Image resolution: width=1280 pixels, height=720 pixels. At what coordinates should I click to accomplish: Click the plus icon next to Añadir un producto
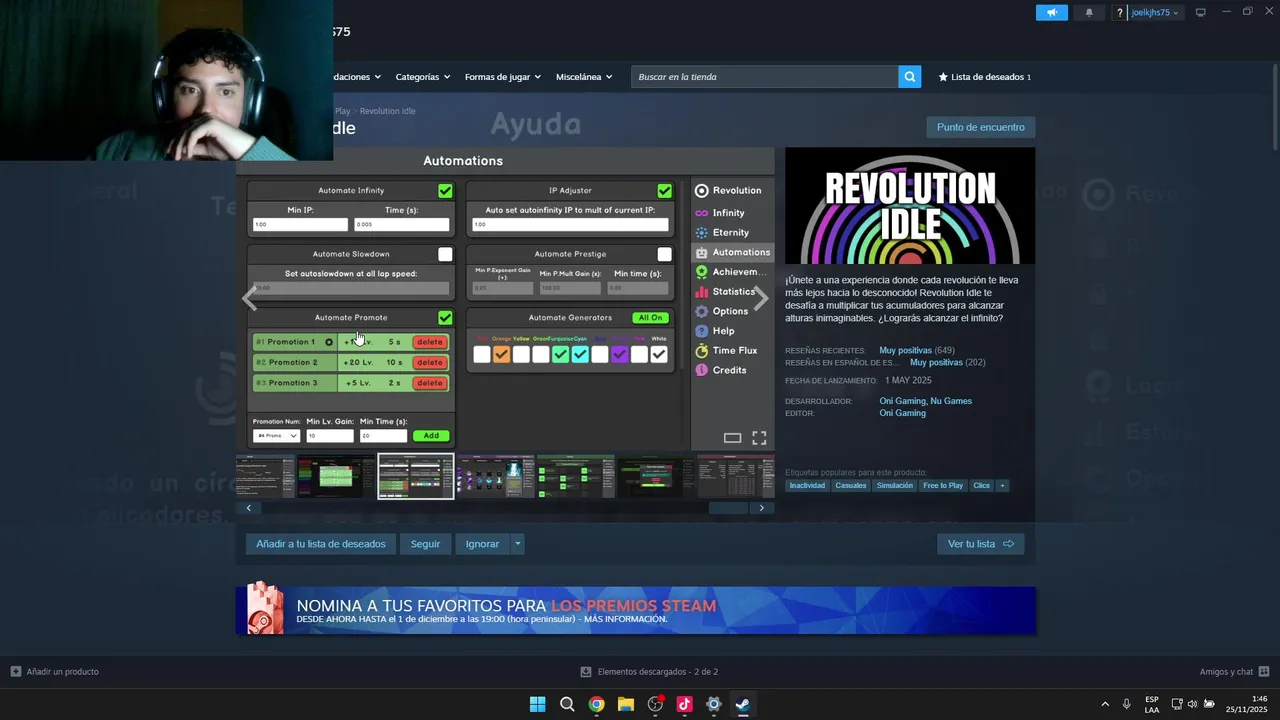[x=15, y=672]
